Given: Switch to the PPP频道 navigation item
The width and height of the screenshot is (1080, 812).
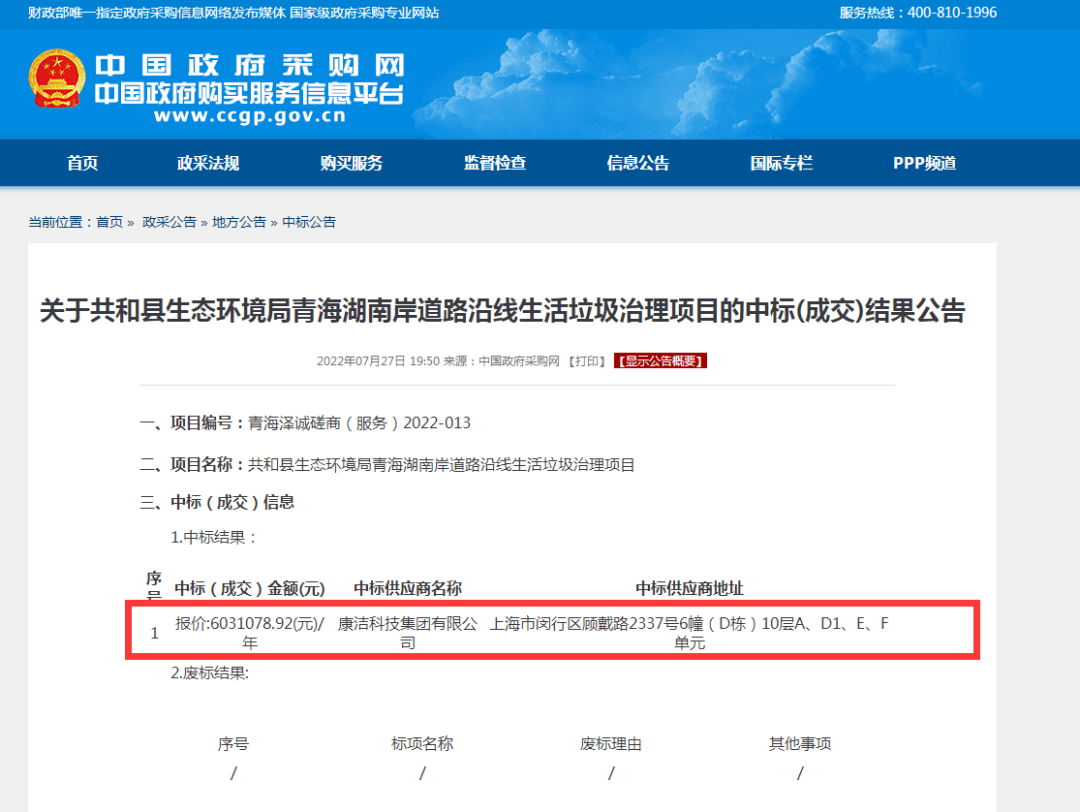Looking at the screenshot, I should click(924, 163).
